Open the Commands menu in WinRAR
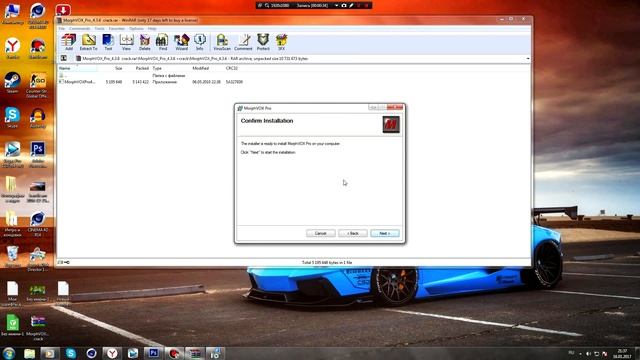 [x=79, y=29]
